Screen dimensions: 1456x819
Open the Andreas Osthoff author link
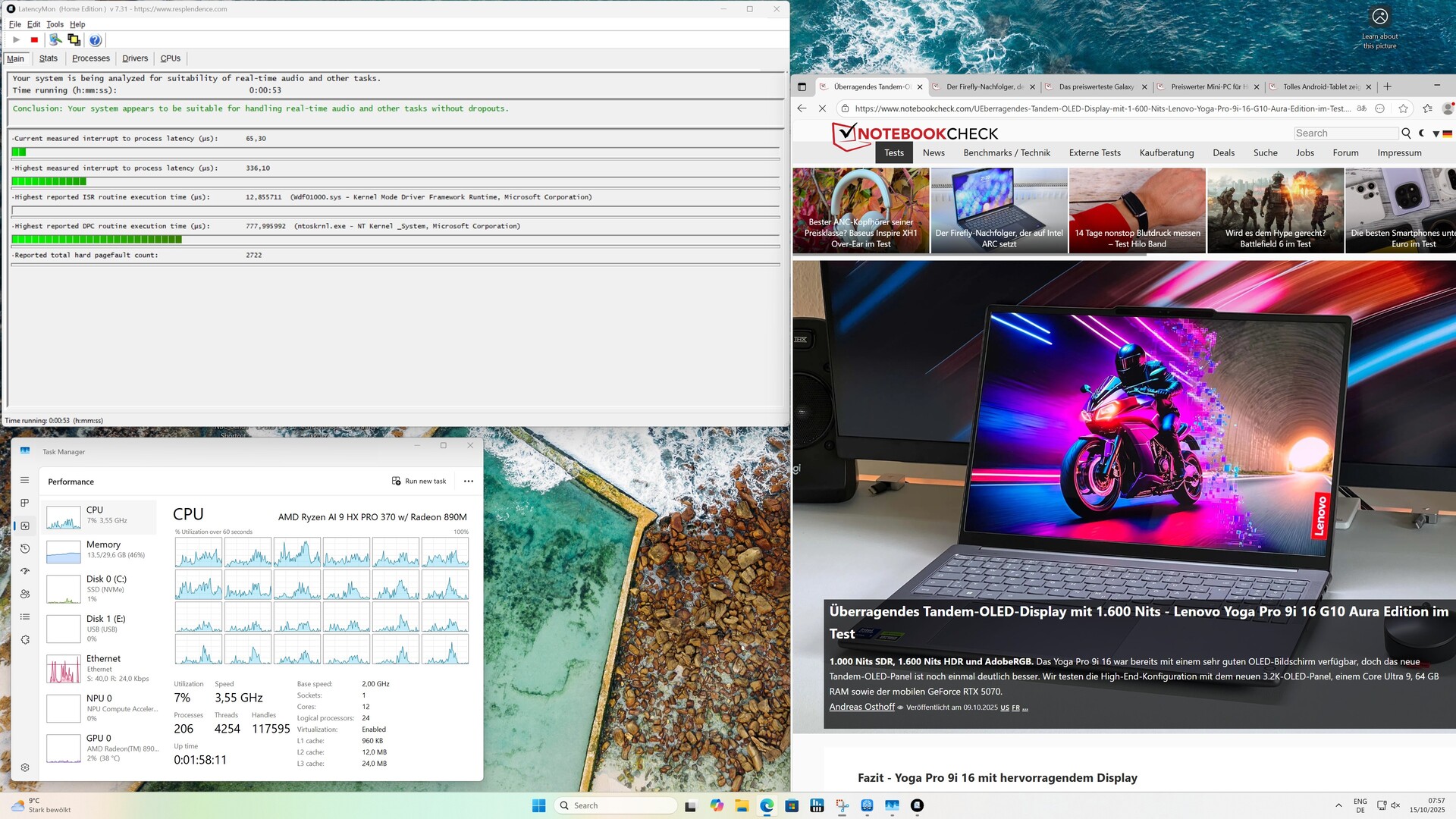point(861,707)
